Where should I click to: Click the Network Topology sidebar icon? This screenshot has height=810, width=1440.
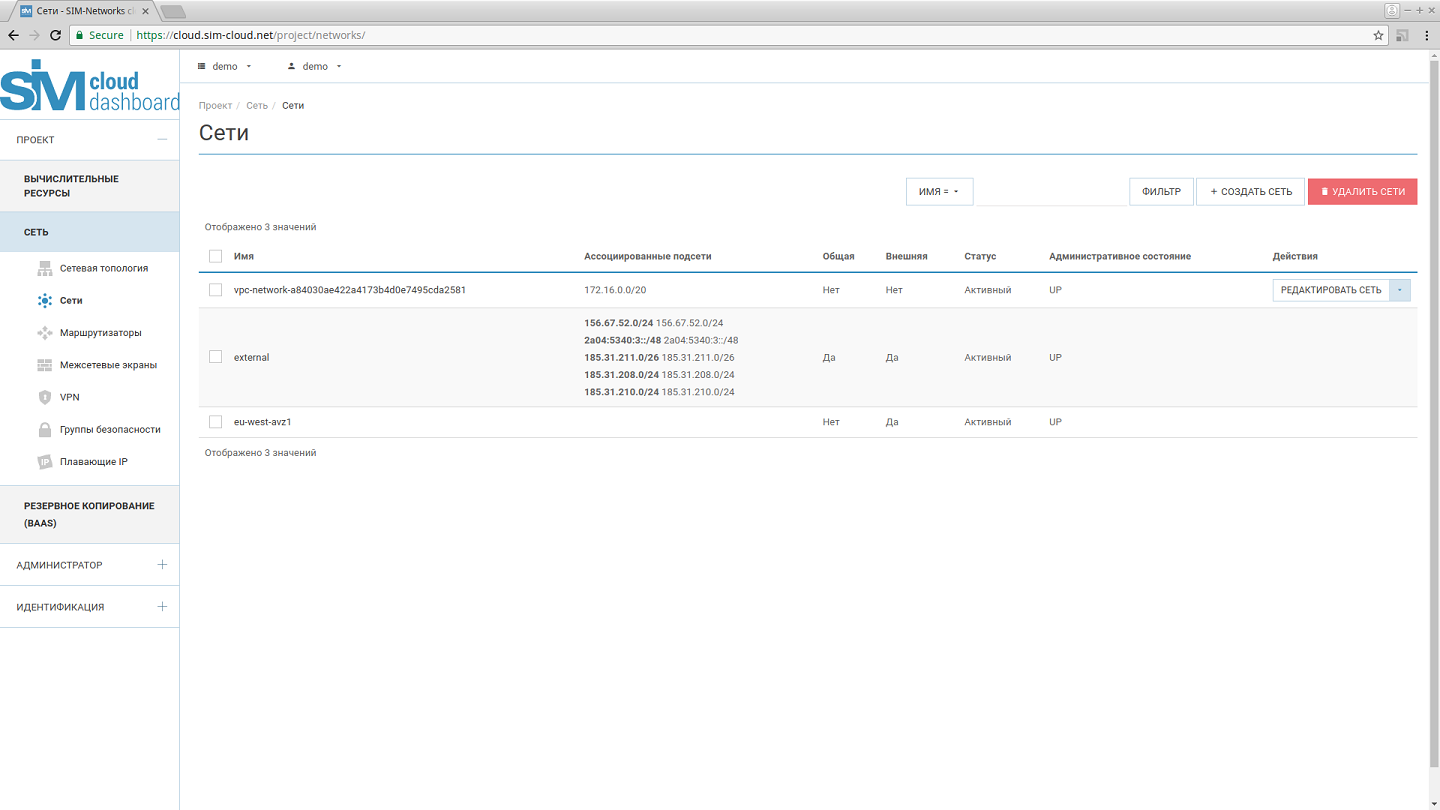(44, 268)
